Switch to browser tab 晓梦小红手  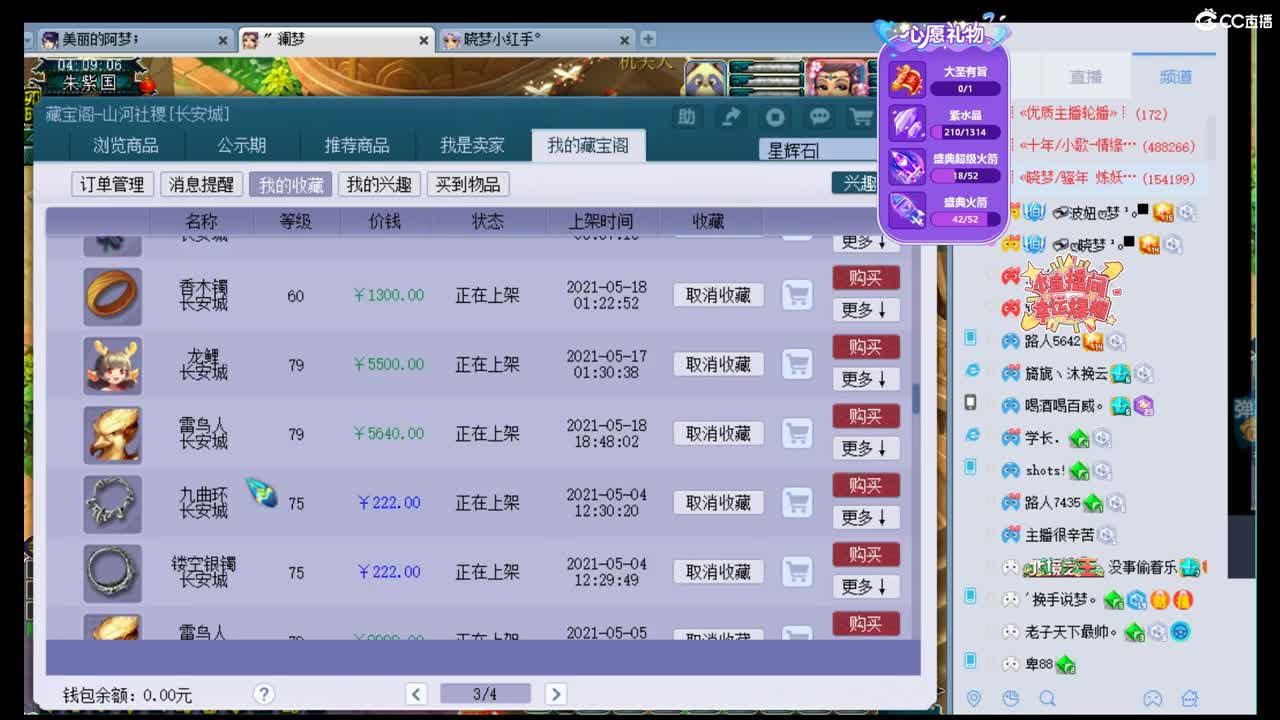click(x=536, y=40)
